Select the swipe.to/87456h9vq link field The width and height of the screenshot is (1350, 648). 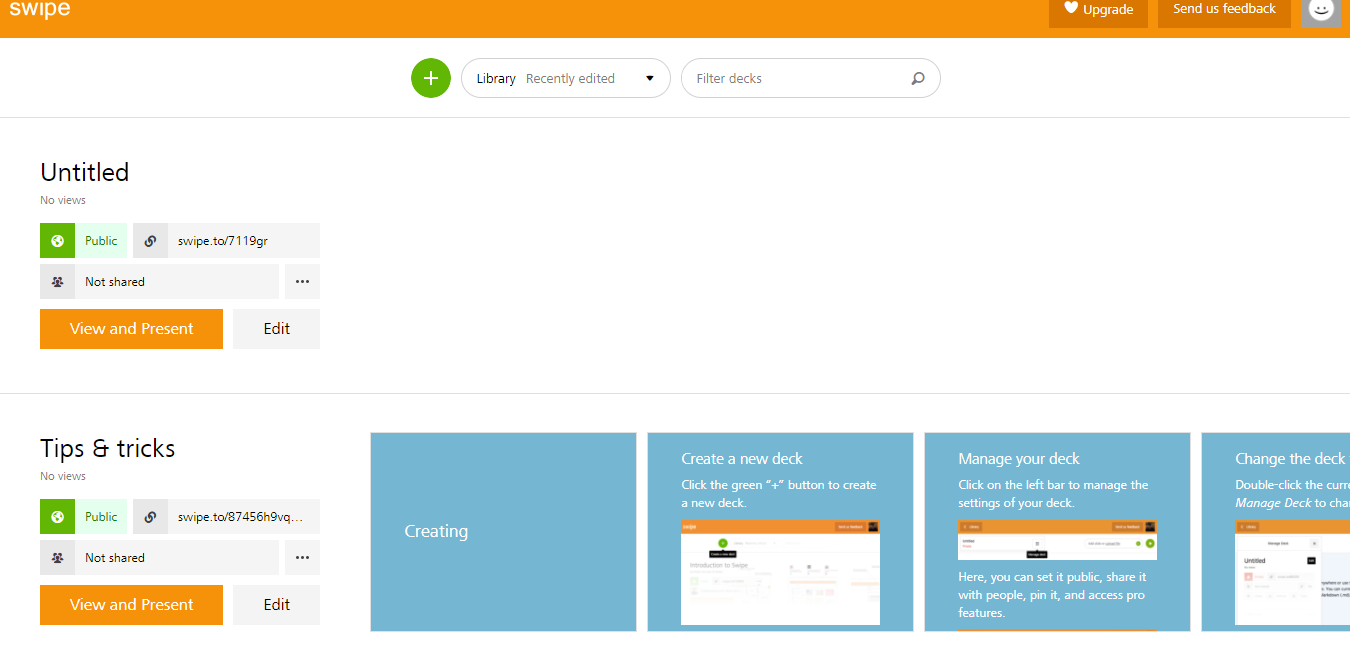244,517
